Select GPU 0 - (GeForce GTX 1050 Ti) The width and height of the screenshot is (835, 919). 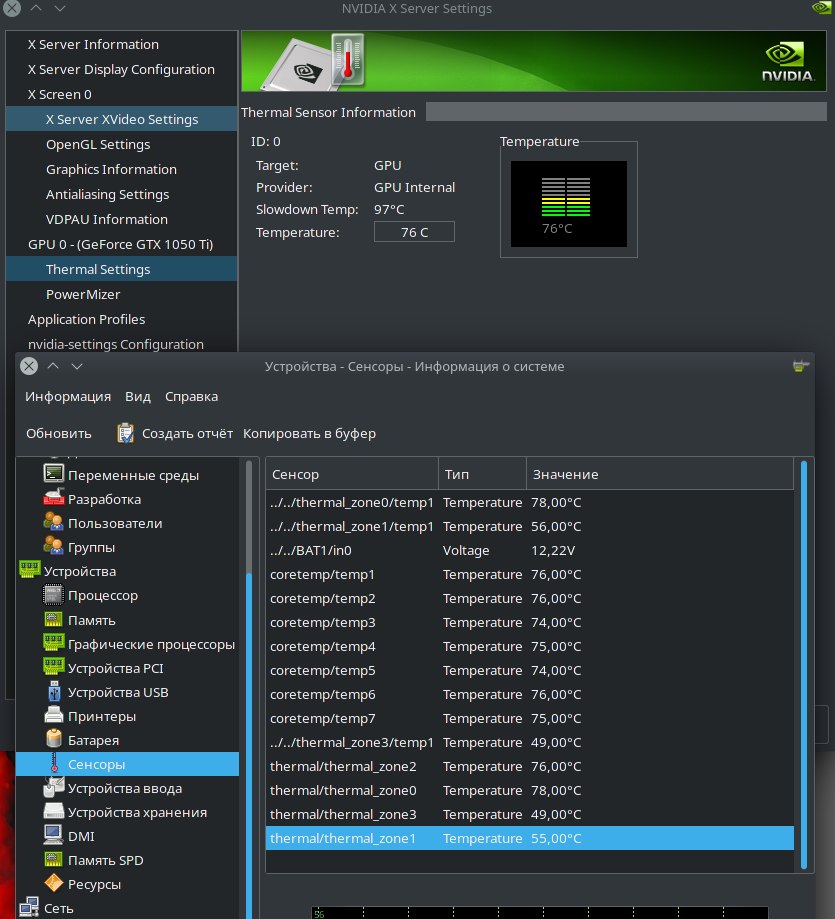click(x=121, y=244)
